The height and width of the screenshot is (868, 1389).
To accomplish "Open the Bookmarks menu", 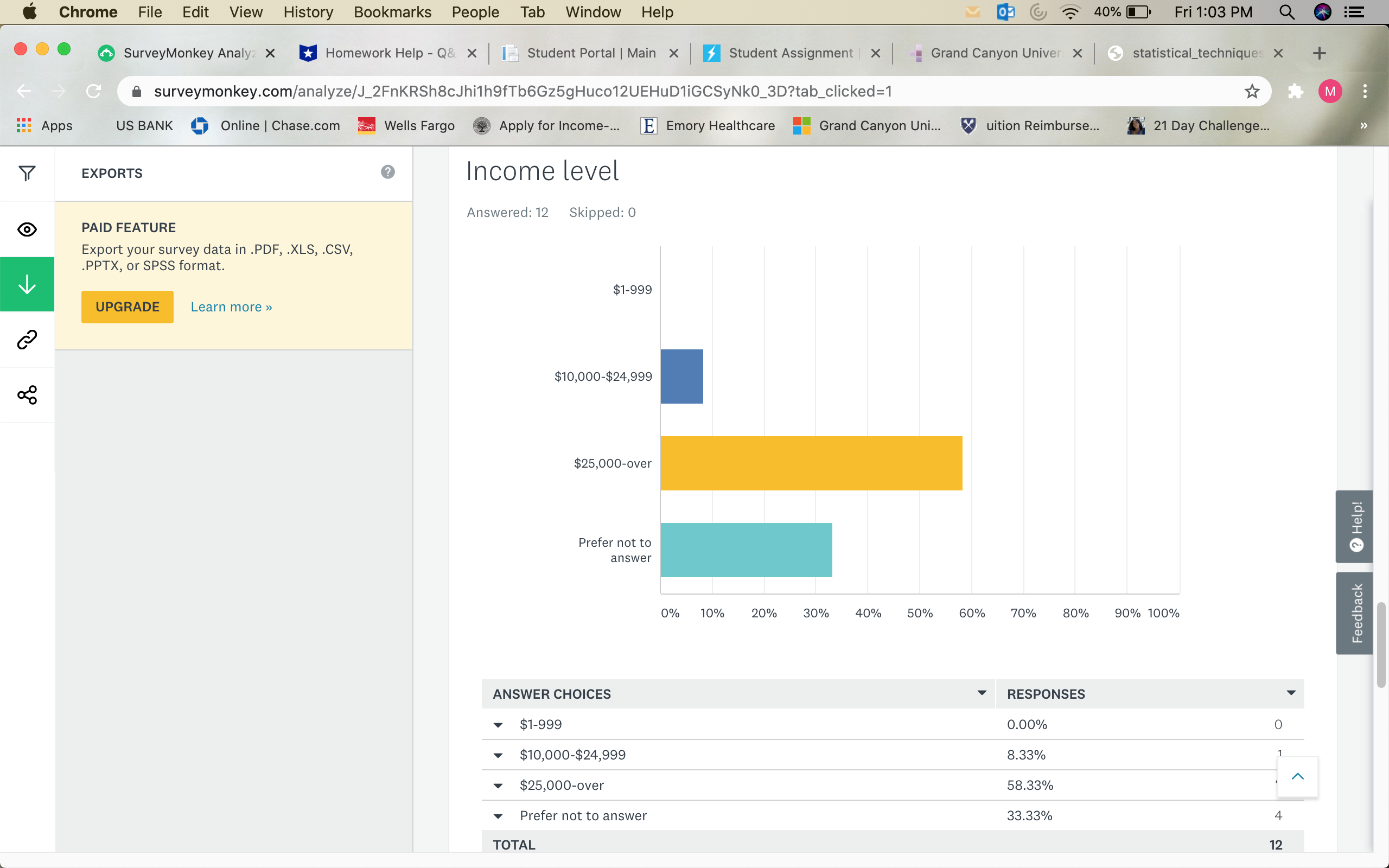I will 393,12.
